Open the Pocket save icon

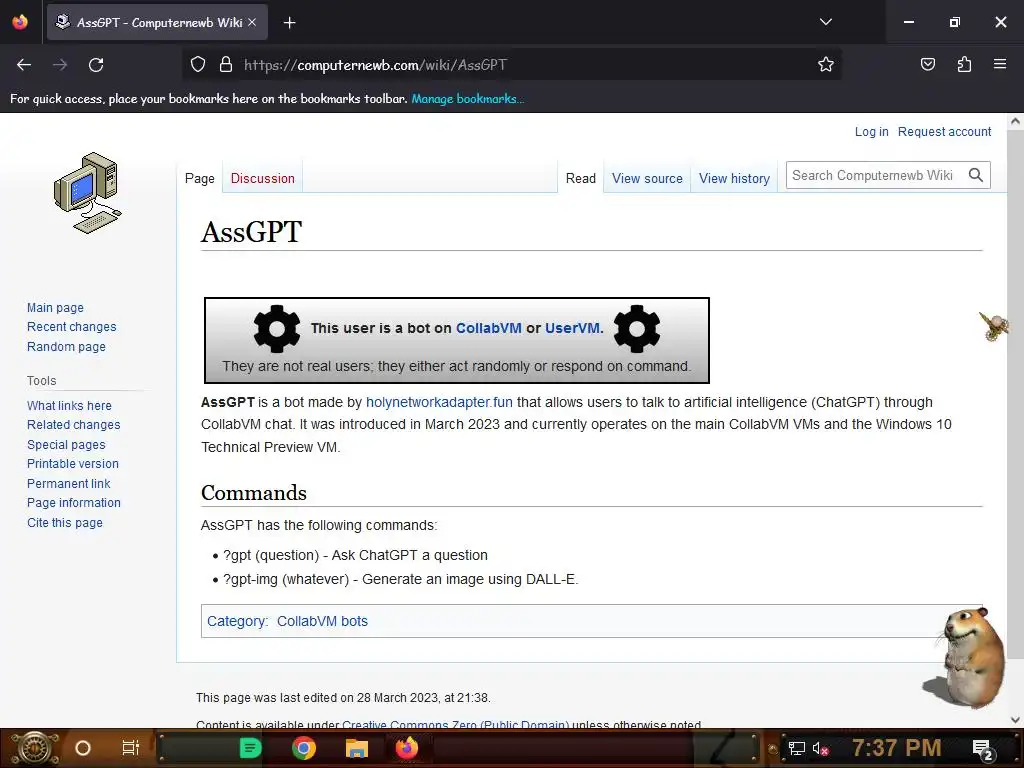coord(927,64)
